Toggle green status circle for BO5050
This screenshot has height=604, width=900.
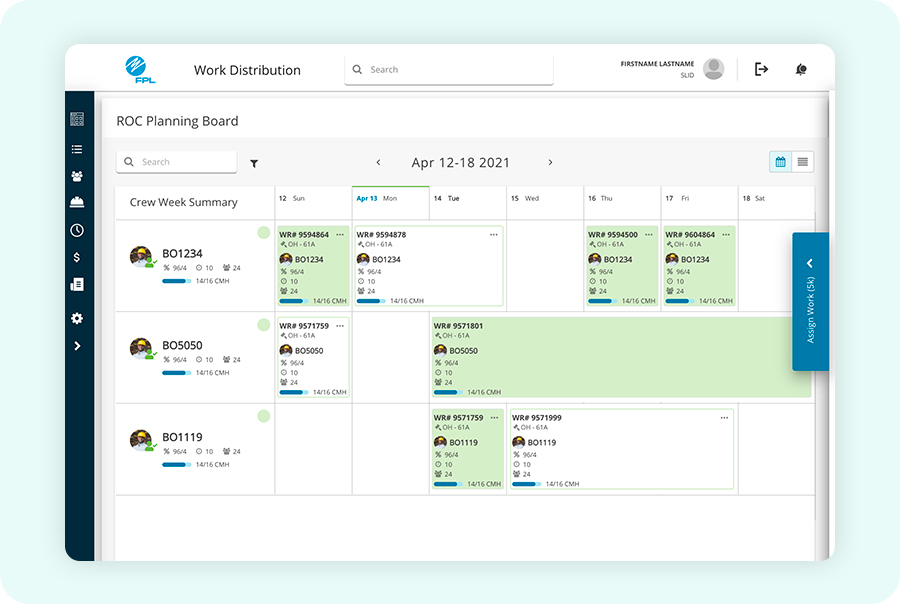[263, 324]
